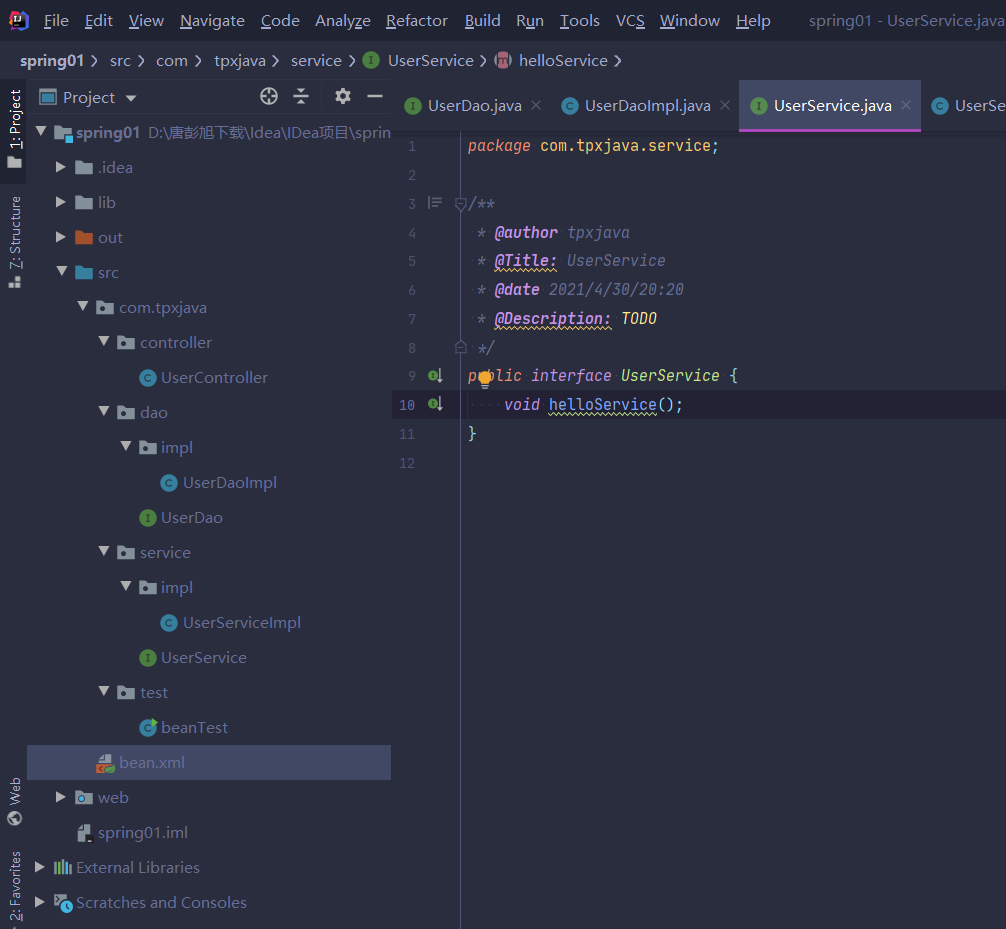Fold the Javadoc comment at line 3
Screen dimensions: 1006x929
[x=461, y=204]
